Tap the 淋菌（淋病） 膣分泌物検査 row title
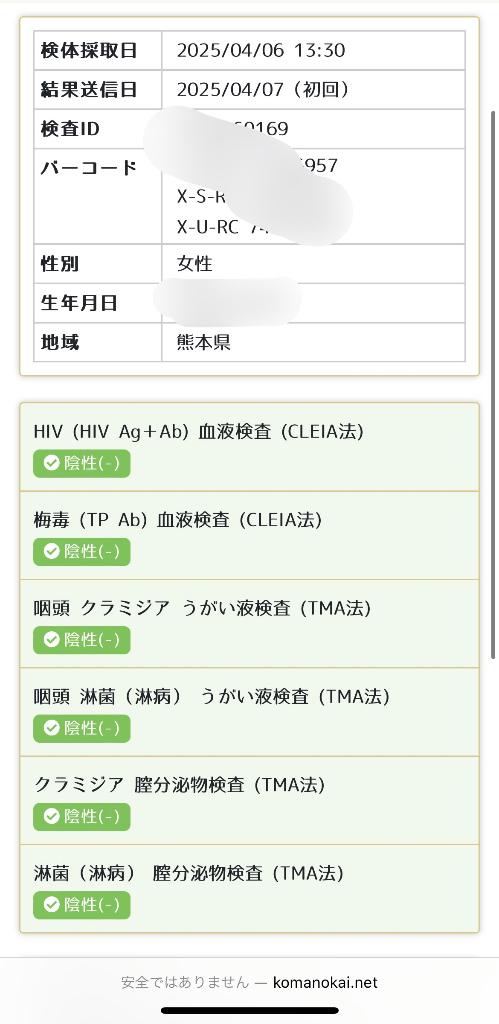 (x=189, y=873)
